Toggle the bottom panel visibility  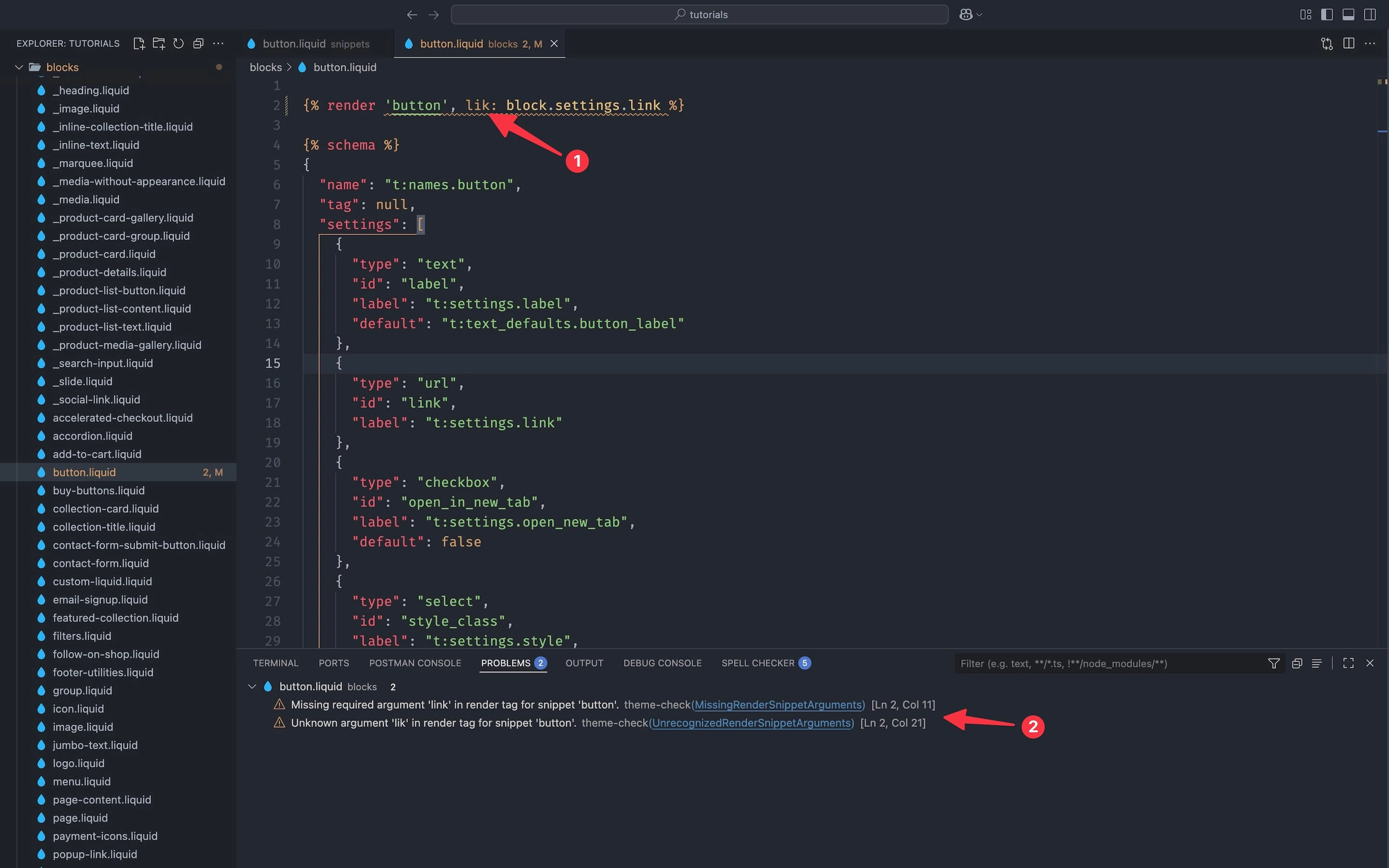point(1348,15)
